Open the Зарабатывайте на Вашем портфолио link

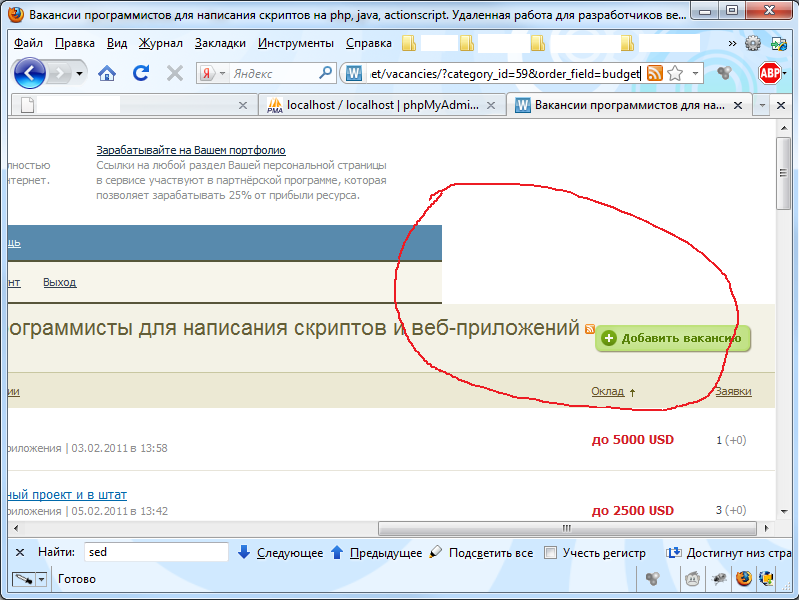tap(191, 150)
